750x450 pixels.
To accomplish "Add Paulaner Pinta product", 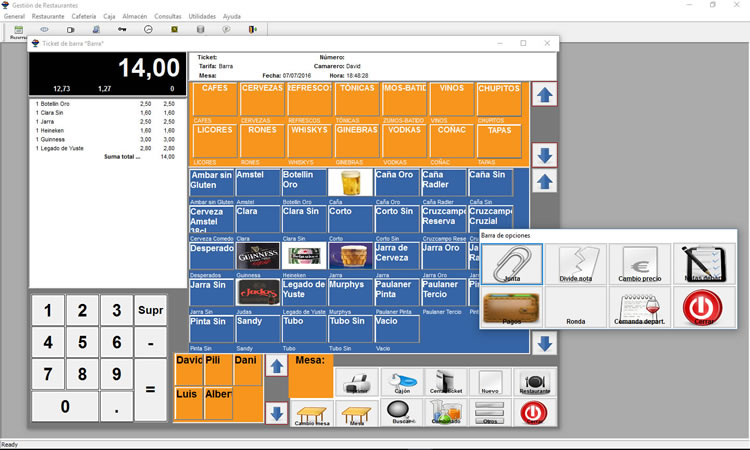I will [x=397, y=292].
